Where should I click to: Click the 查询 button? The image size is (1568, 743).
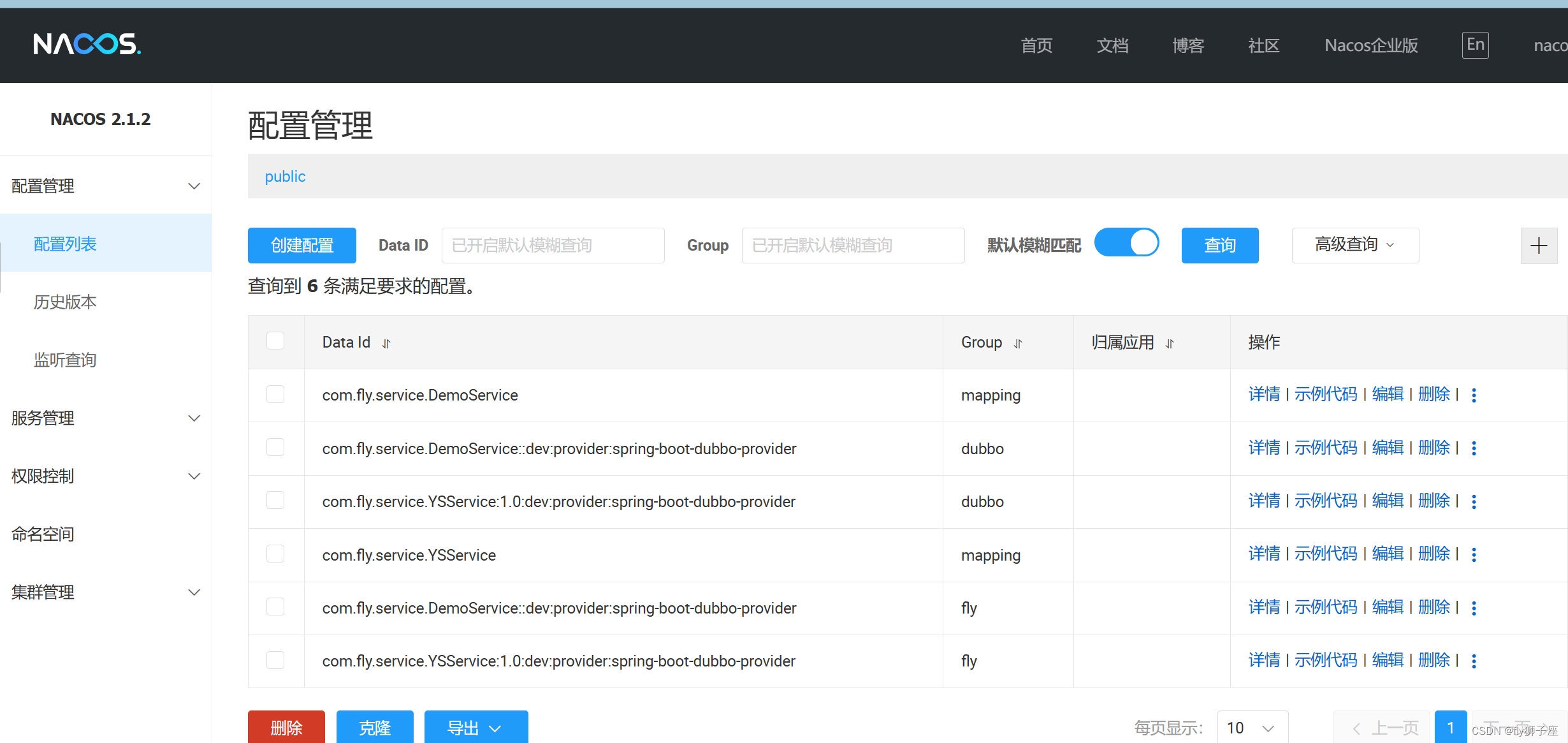point(1220,246)
